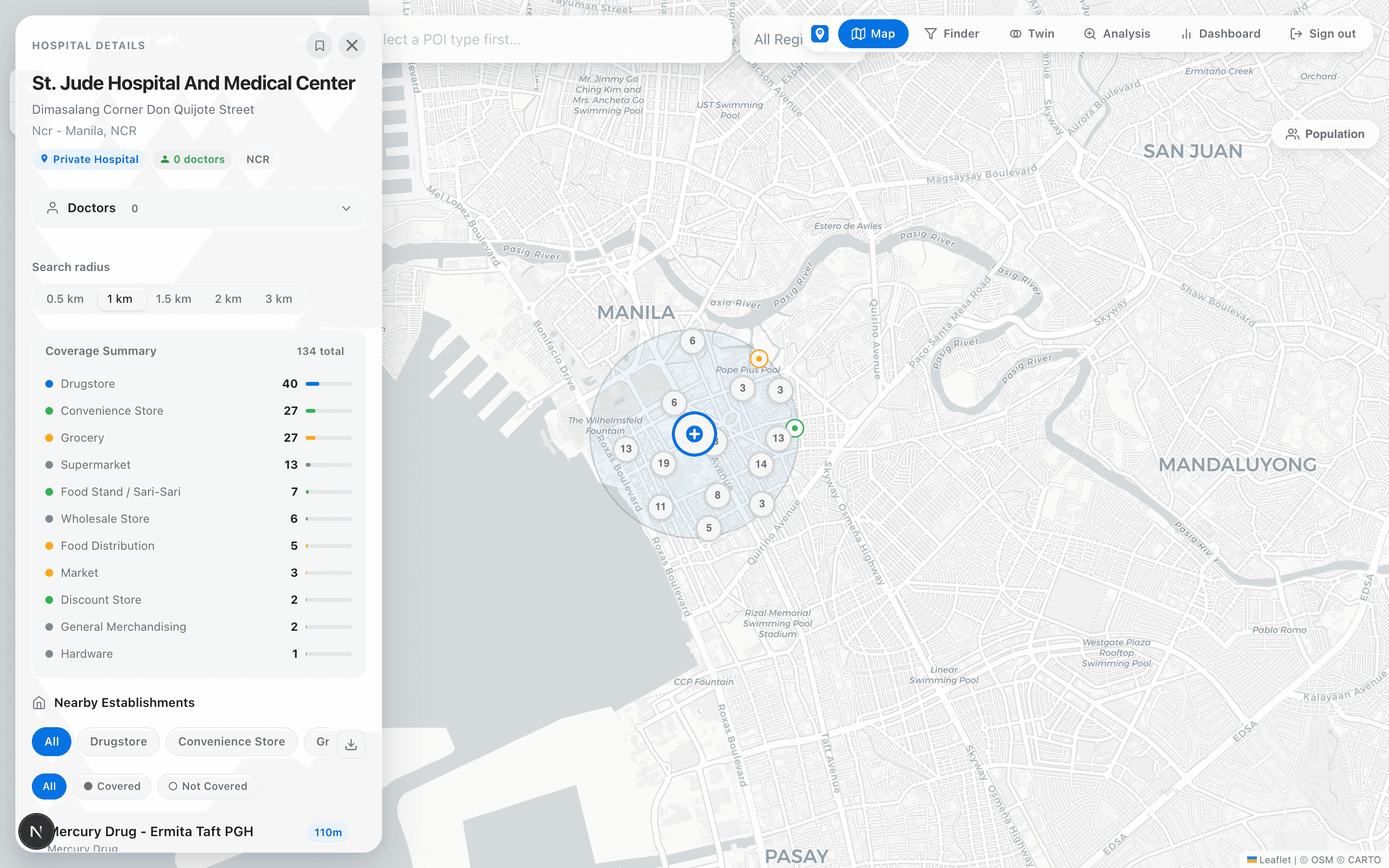Click the N avatar badge

click(x=36, y=831)
